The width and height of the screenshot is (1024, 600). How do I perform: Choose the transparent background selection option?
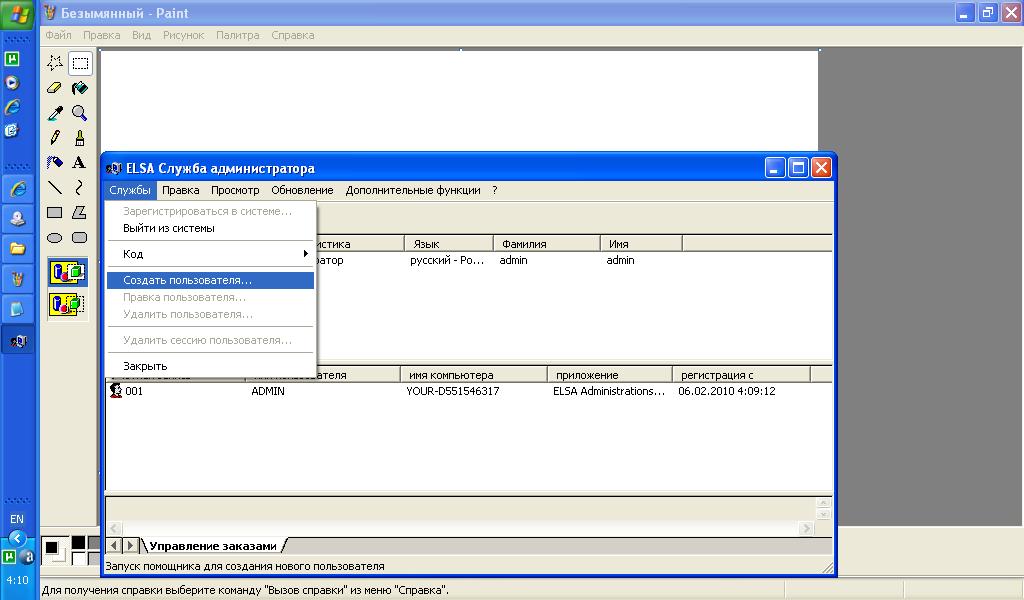click(67, 303)
